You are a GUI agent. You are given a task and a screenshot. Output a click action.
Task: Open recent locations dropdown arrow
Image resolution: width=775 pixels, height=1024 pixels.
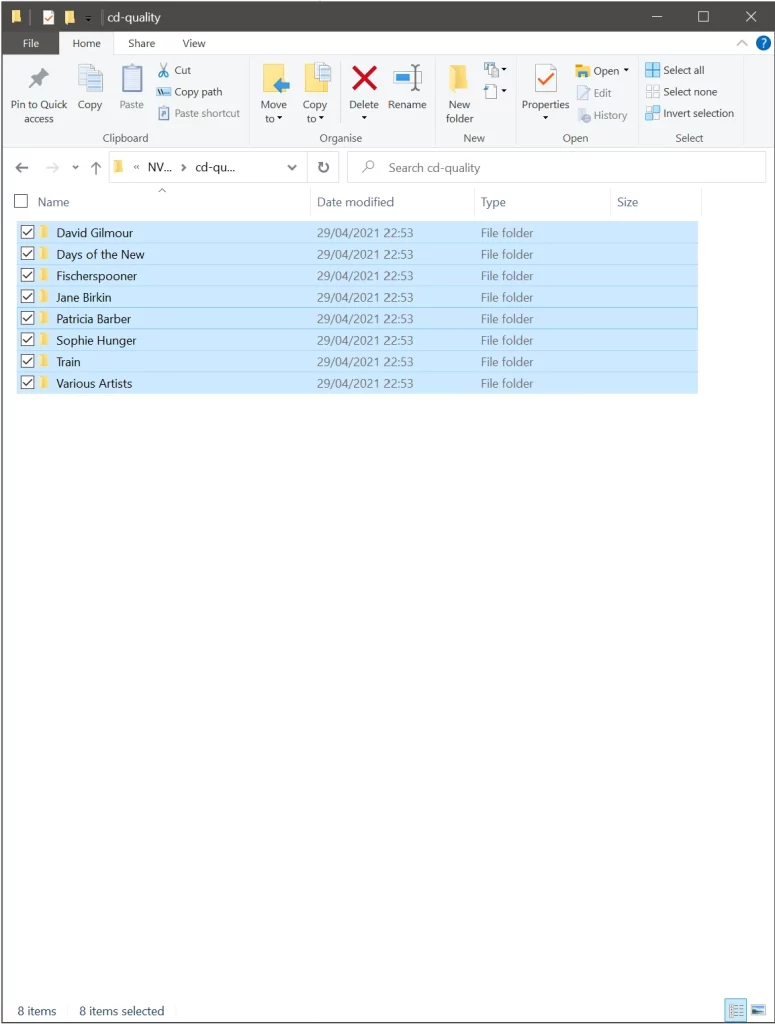76,168
